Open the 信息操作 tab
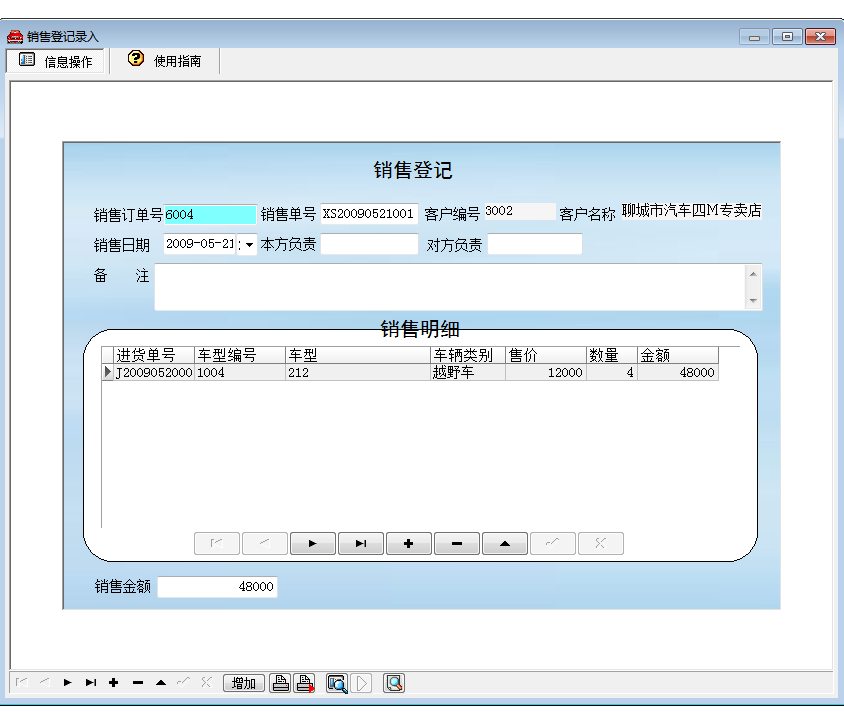 56,61
